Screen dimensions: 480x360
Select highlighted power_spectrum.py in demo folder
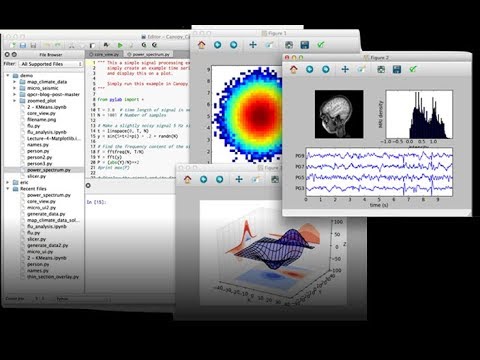tap(49, 170)
